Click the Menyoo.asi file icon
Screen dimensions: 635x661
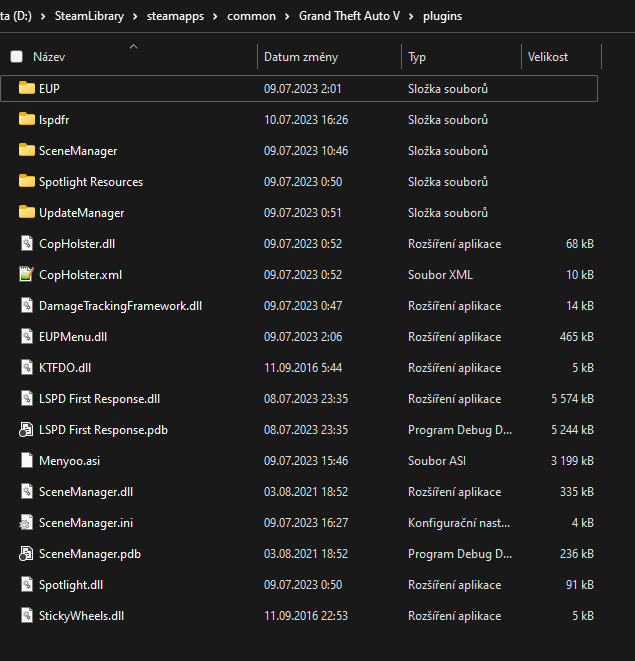27,461
